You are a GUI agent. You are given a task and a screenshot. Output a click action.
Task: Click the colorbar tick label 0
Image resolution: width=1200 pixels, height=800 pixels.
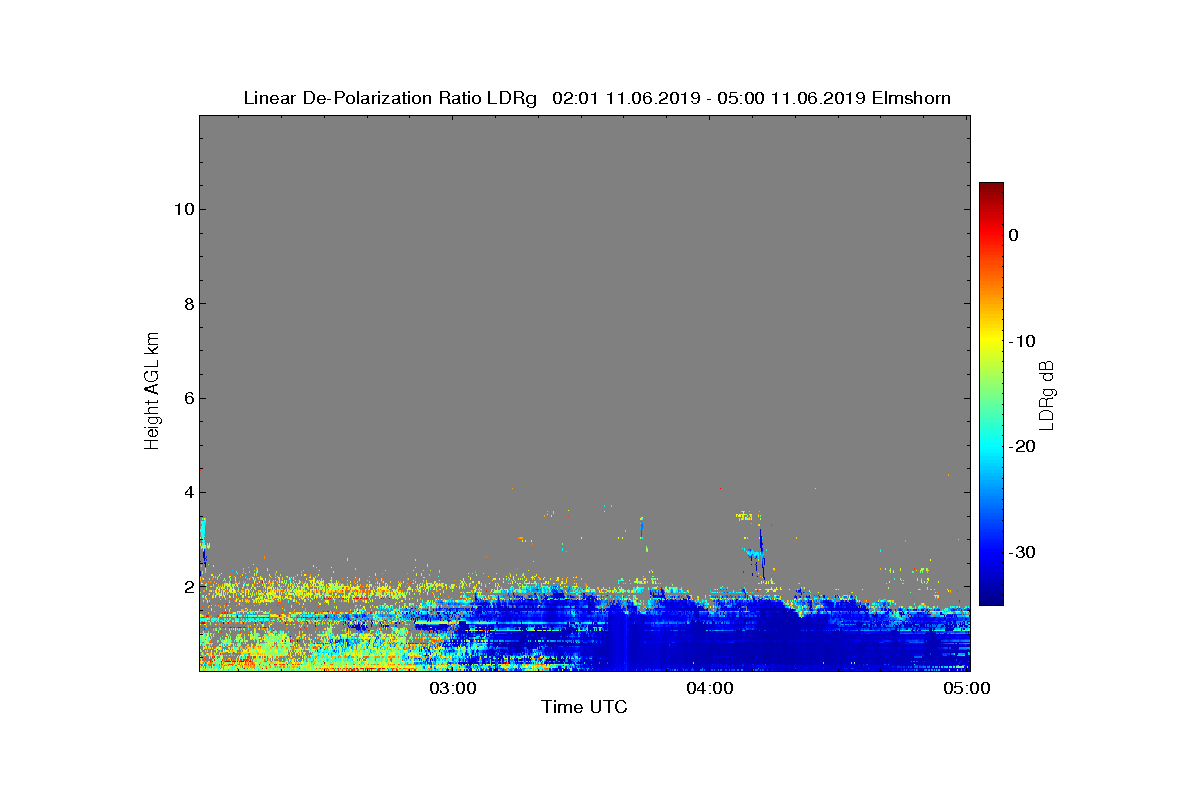click(1014, 235)
